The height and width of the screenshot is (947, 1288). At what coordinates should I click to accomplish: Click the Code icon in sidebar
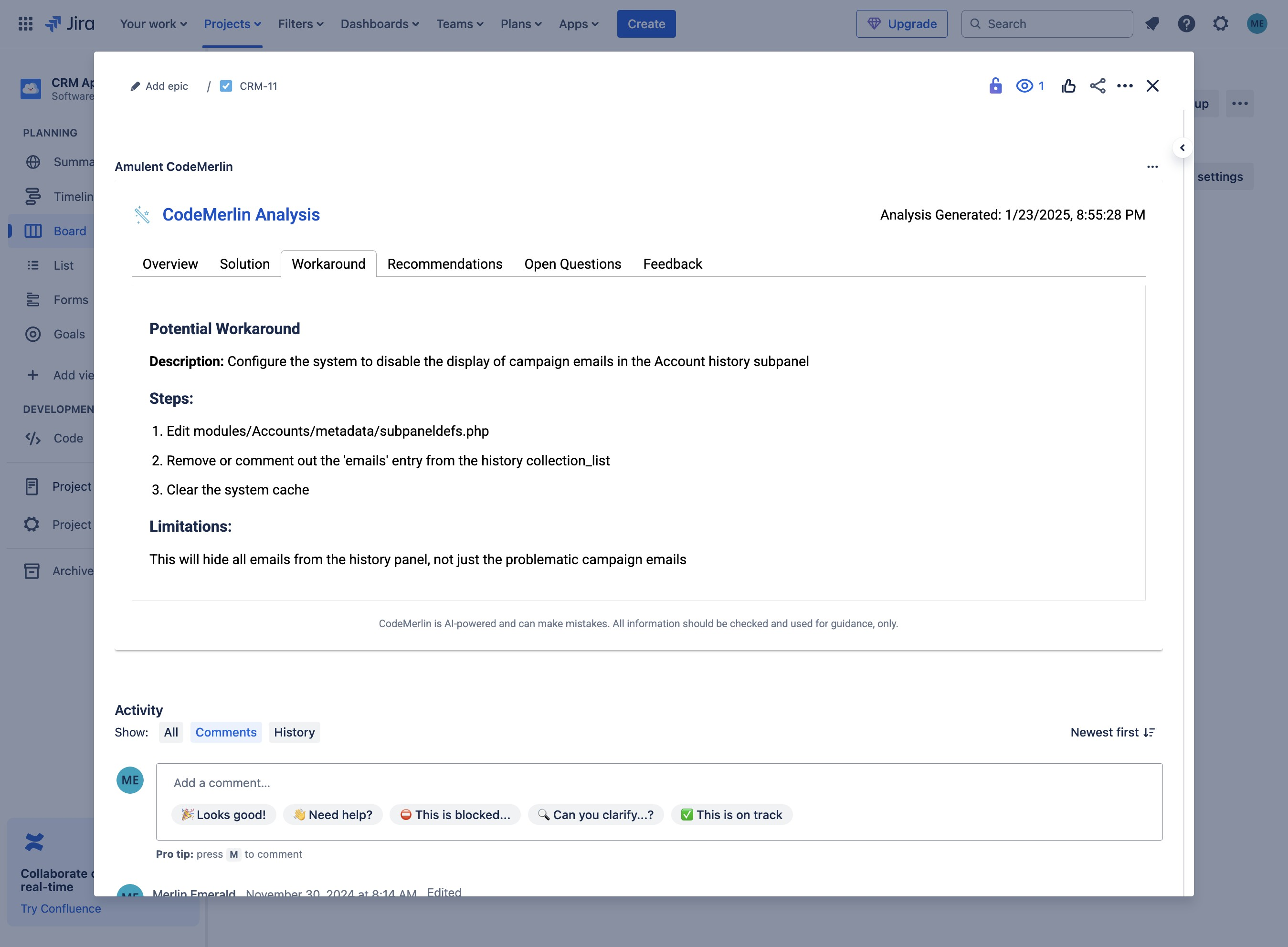pos(33,439)
